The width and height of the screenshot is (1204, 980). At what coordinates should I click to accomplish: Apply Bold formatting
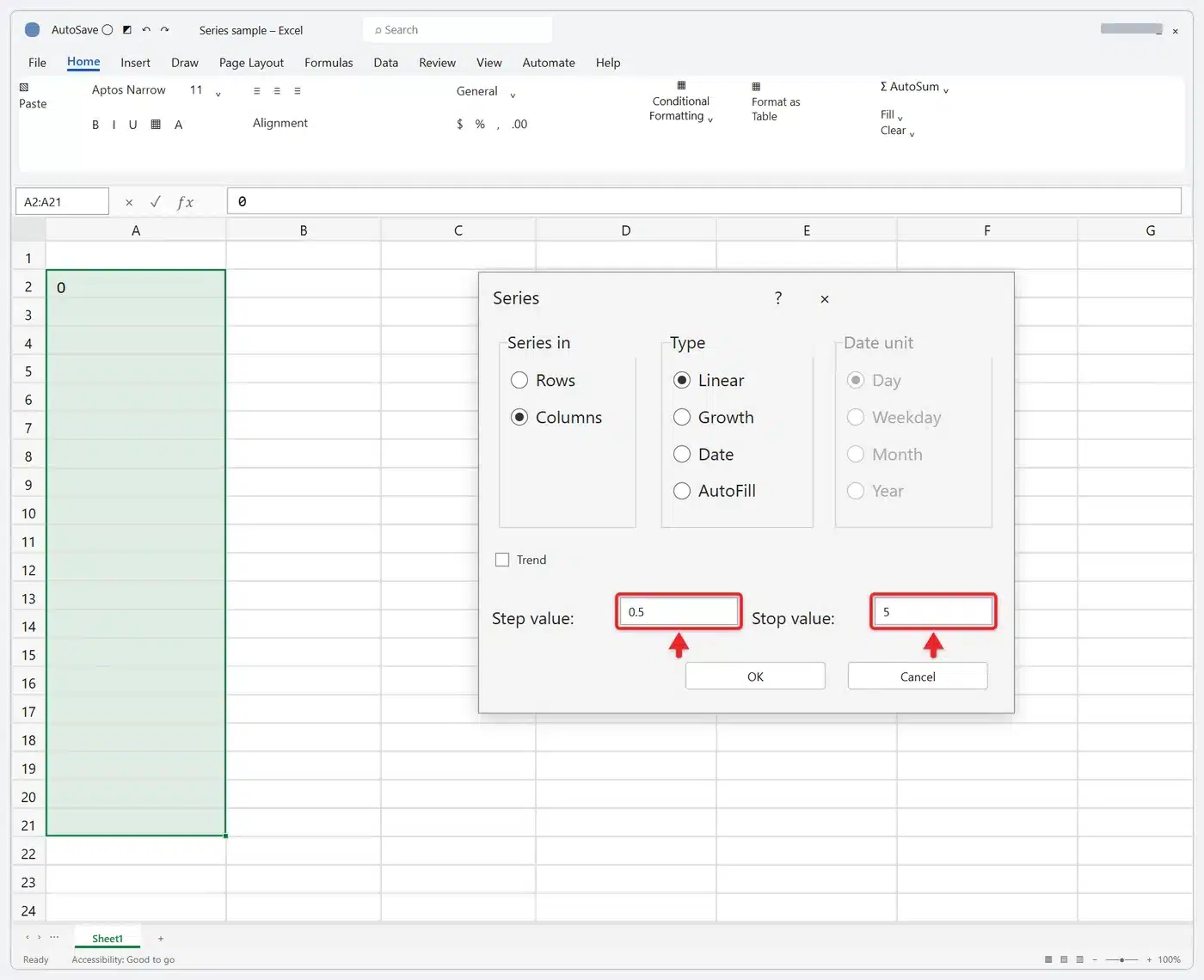pos(95,125)
